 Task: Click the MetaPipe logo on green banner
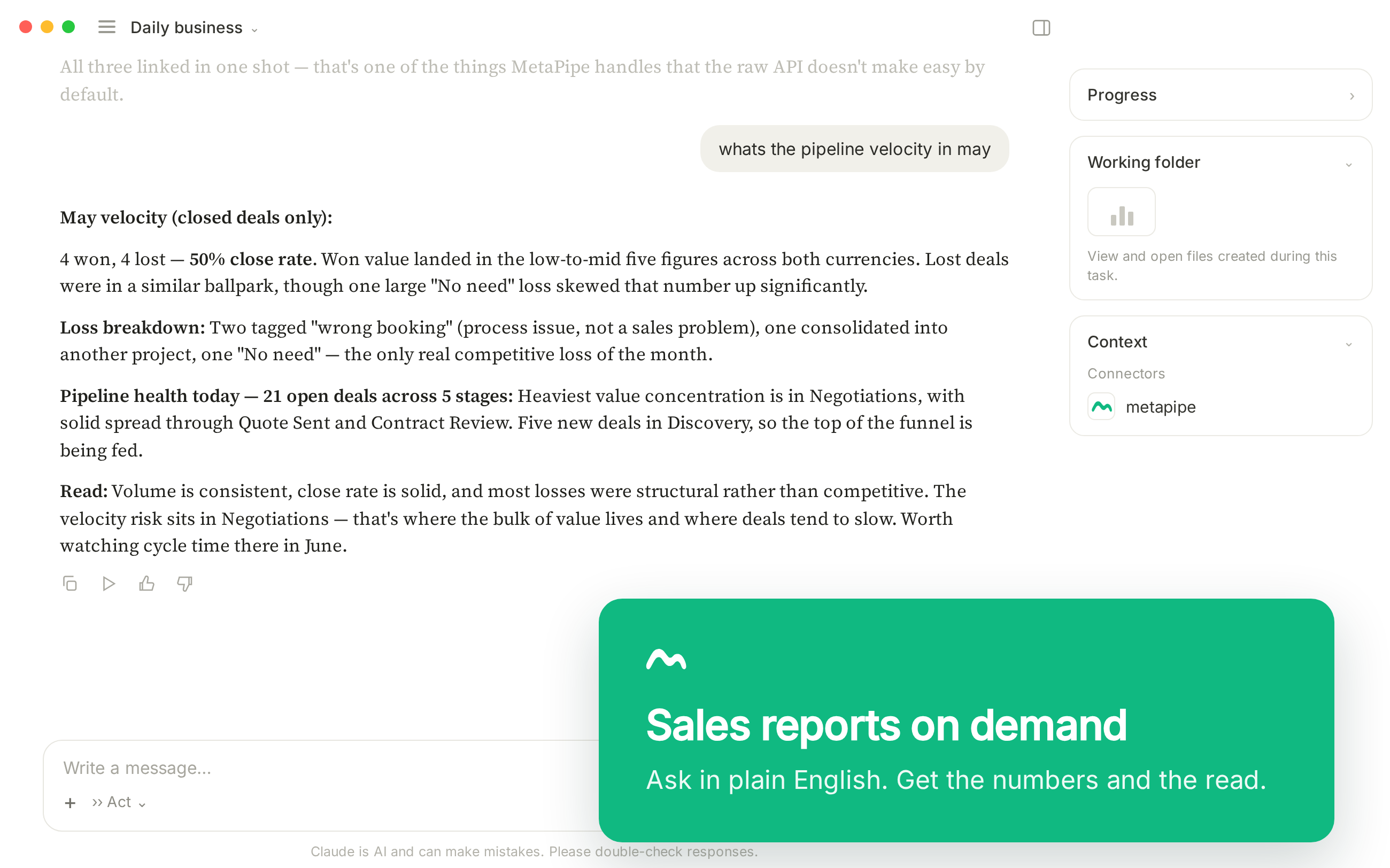click(x=666, y=659)
